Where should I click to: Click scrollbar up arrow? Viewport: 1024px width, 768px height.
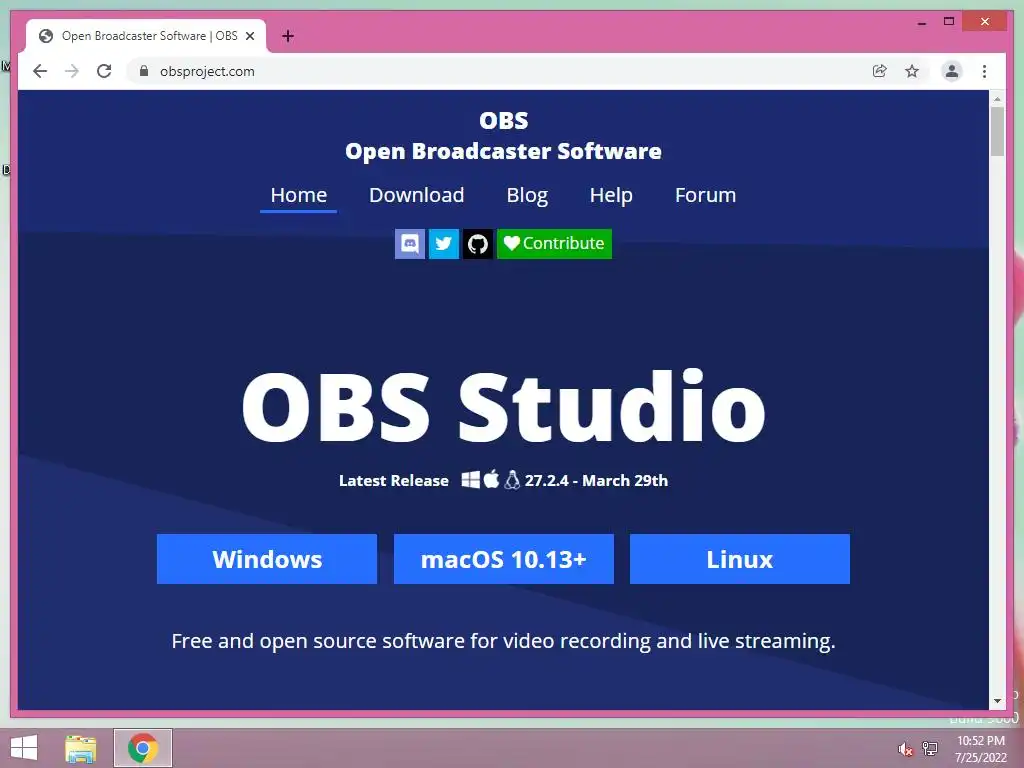pos(997,99)
